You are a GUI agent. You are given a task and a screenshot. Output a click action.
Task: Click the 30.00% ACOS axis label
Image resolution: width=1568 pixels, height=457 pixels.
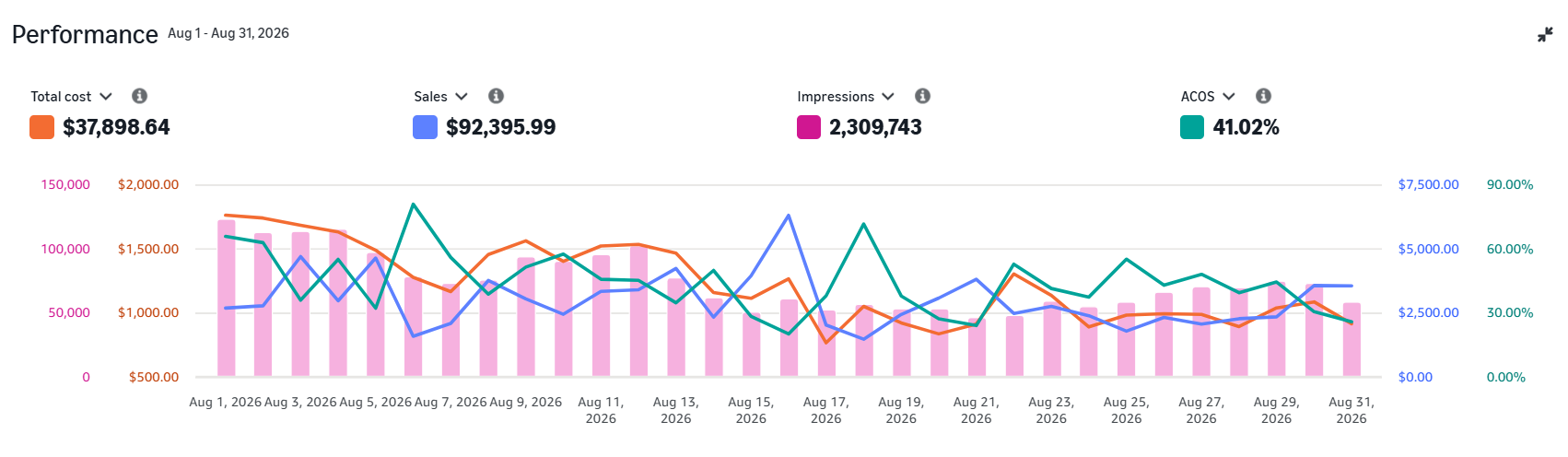click(x=1510, y=313)
